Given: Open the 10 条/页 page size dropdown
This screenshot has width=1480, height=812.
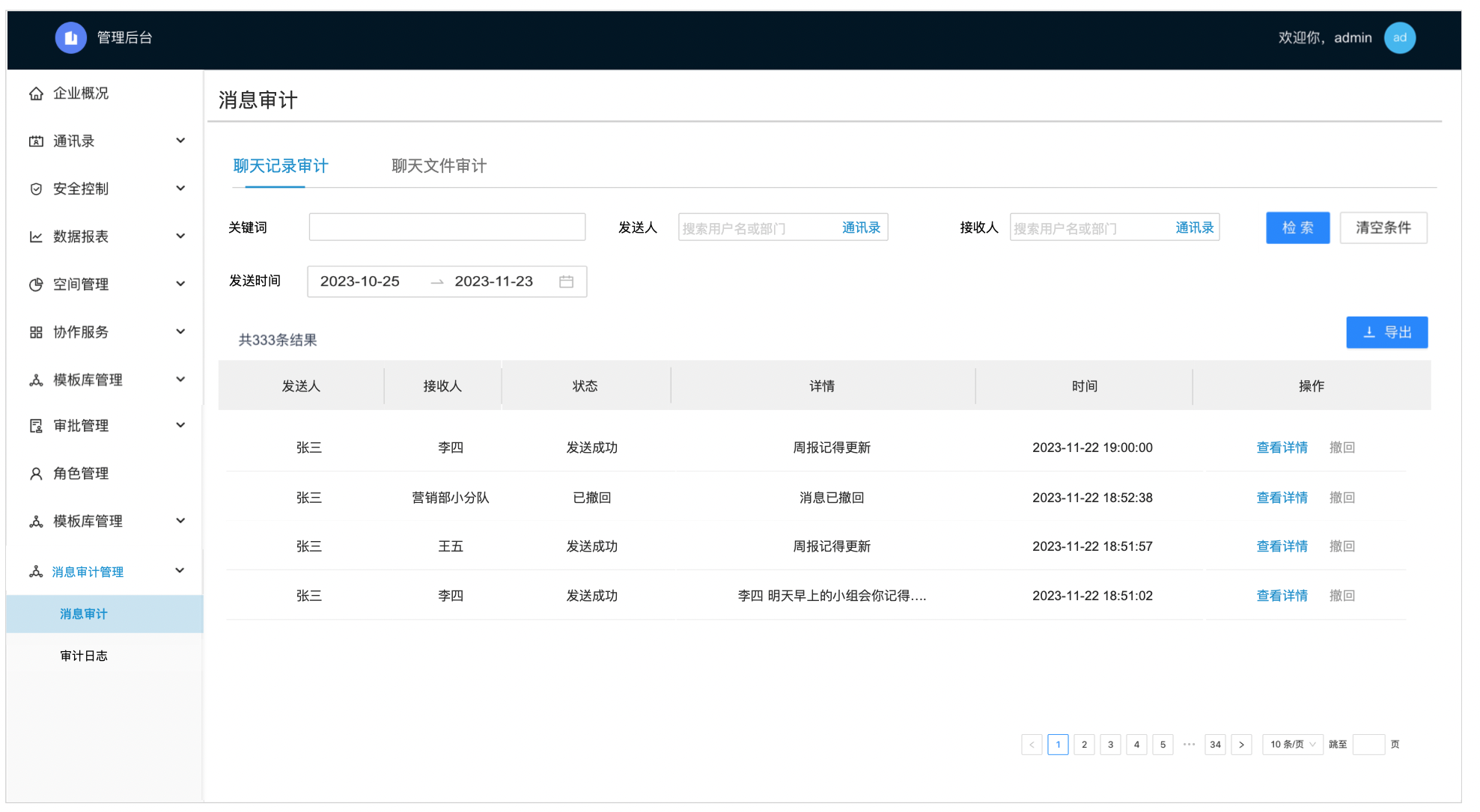Looking at the screenshot, I should pos(1293,745).
